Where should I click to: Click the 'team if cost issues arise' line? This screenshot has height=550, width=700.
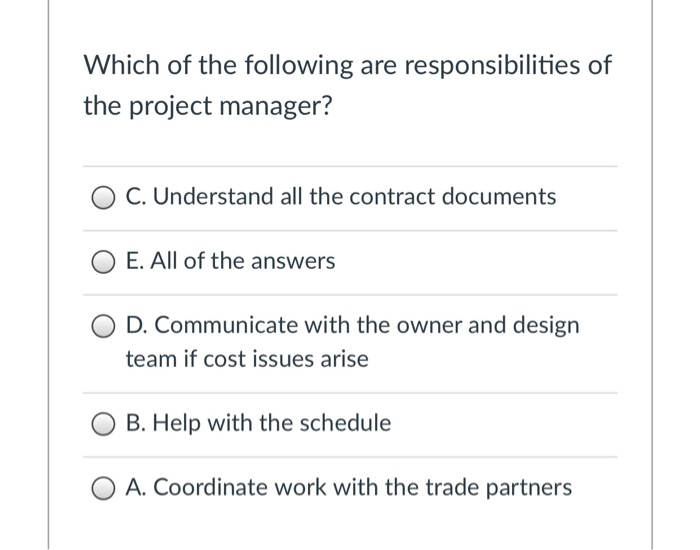click(247, 358)
